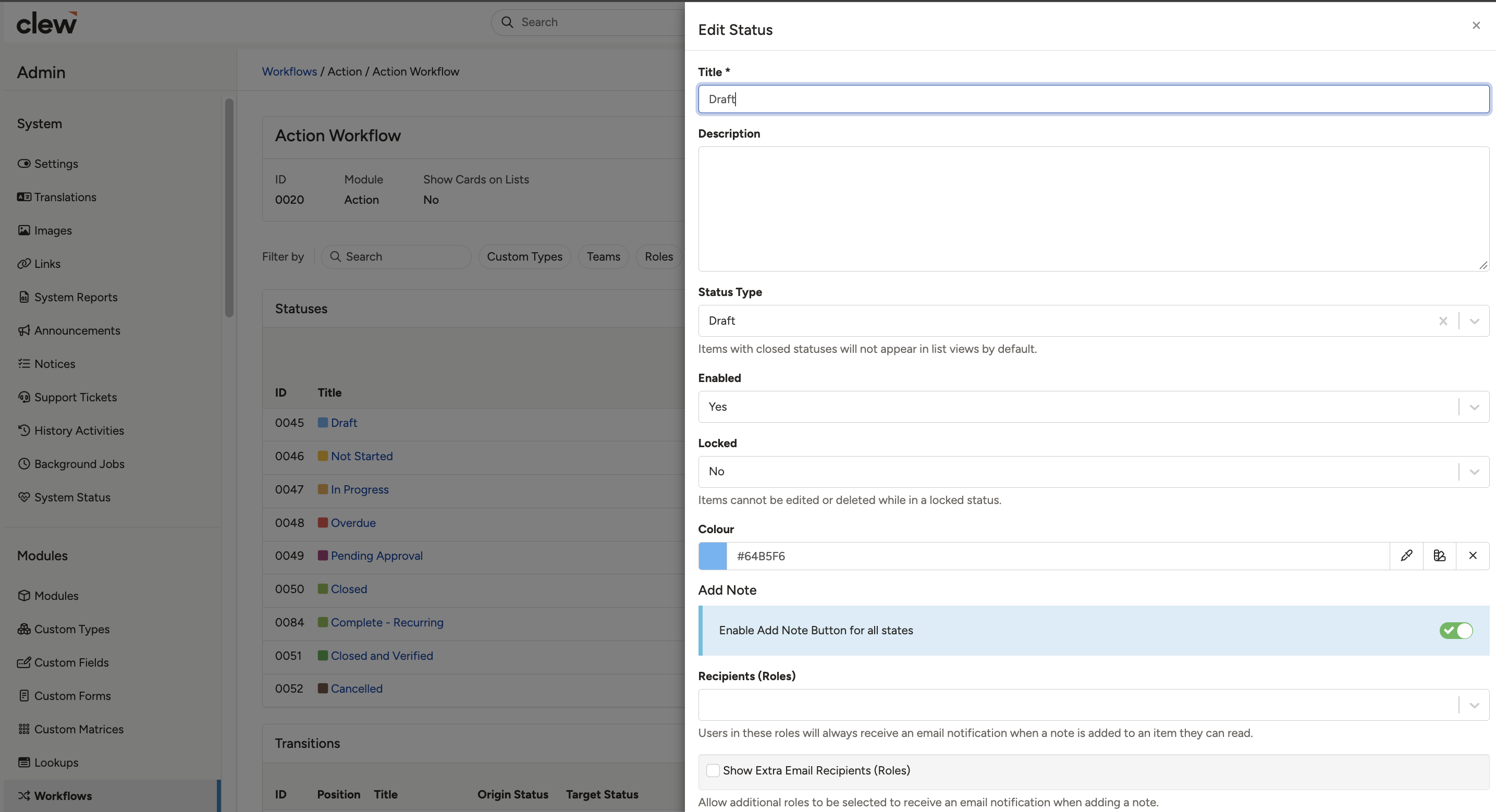Open the Custom Types filter
1496x812 pixels.
524,257
